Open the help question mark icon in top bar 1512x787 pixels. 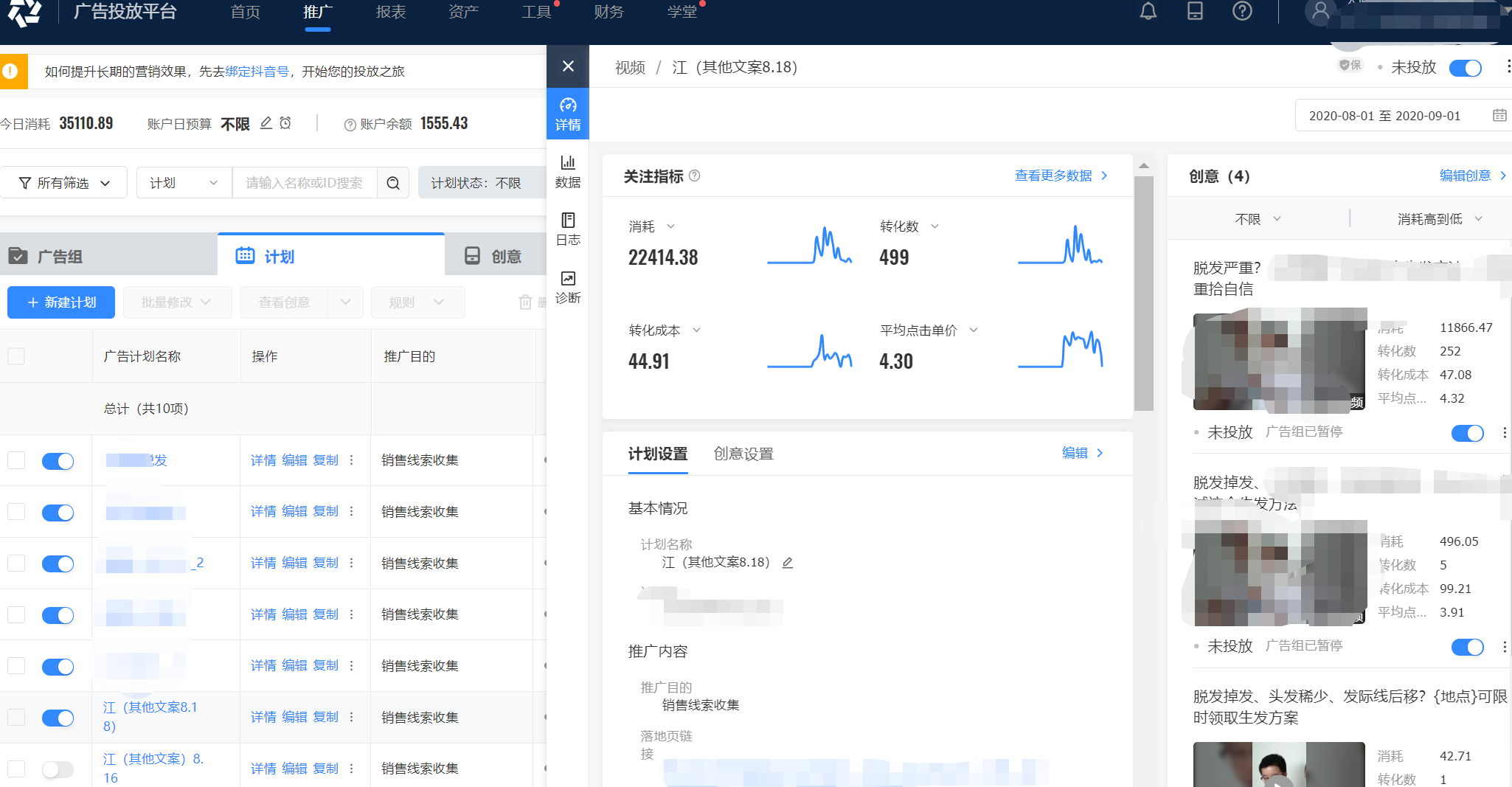tap(1243, 11)
